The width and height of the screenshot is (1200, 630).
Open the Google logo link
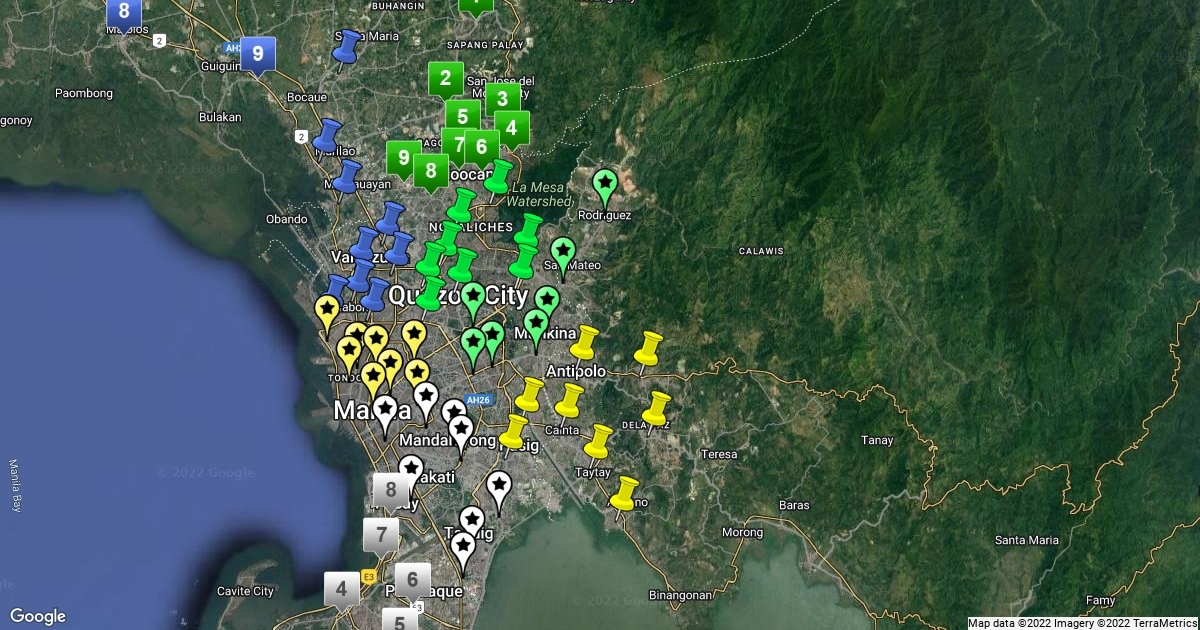(38, 616)
